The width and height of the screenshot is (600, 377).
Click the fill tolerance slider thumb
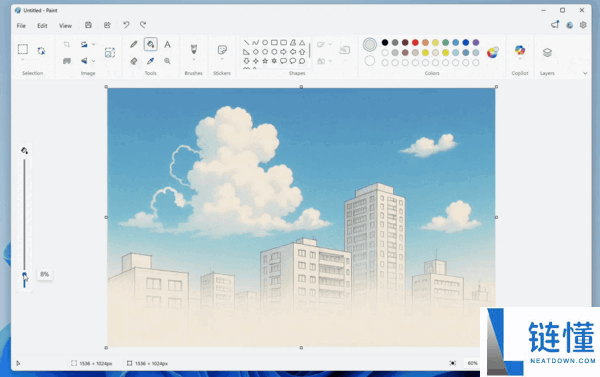coord(24,274)
